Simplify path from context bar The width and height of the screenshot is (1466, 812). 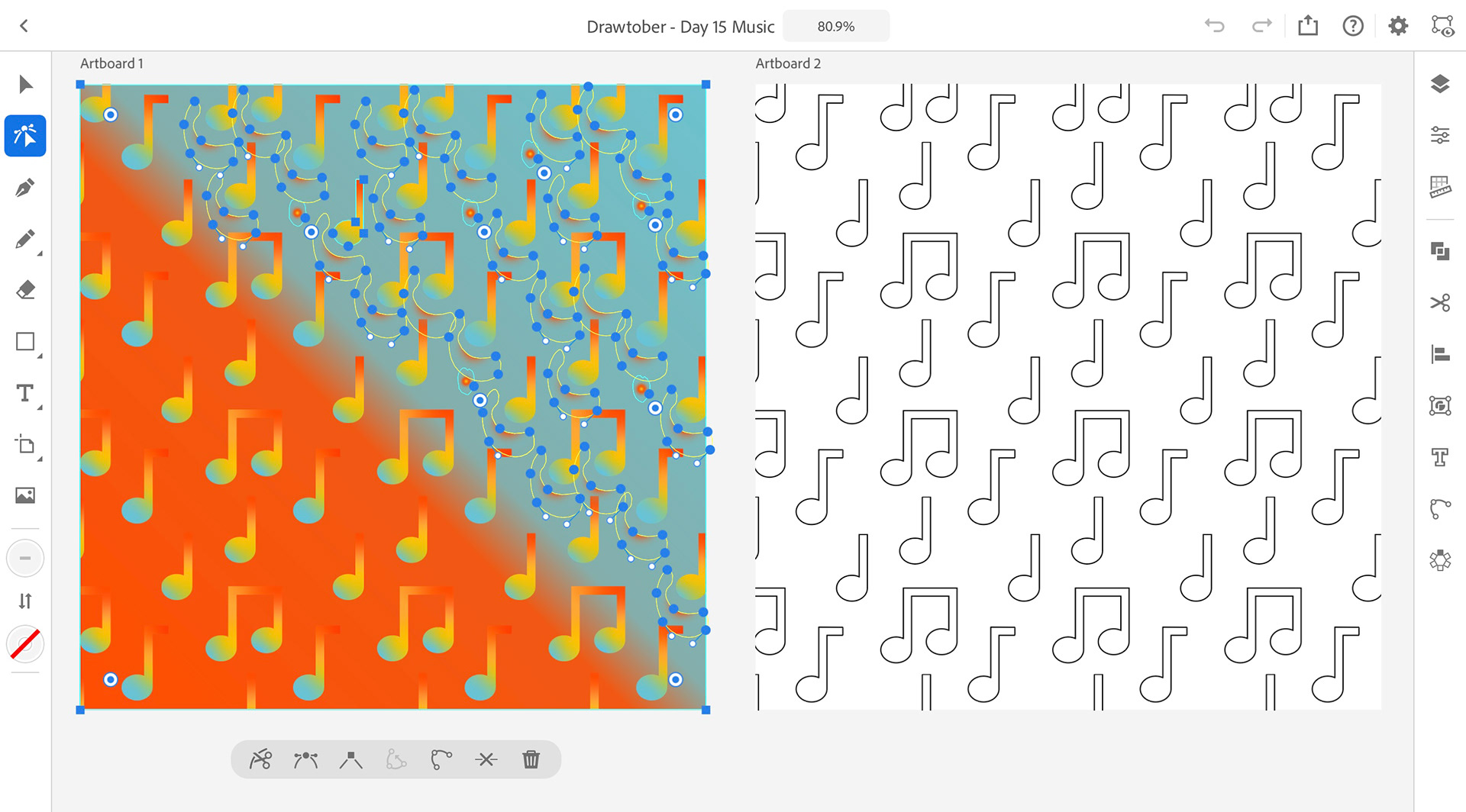[441, 759]
